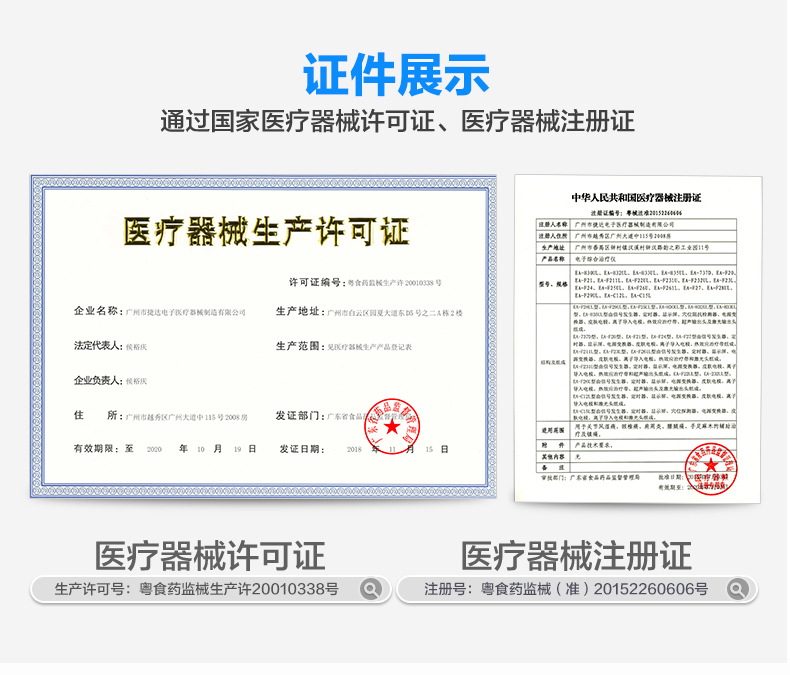Click the 生产地址 field on the certificate

click(369, 312)
